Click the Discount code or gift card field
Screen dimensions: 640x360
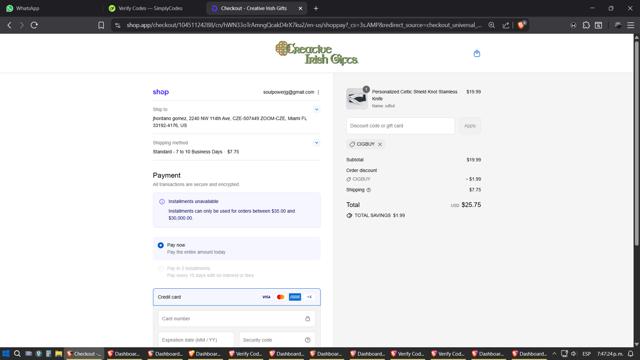click(x=400, y=126)
